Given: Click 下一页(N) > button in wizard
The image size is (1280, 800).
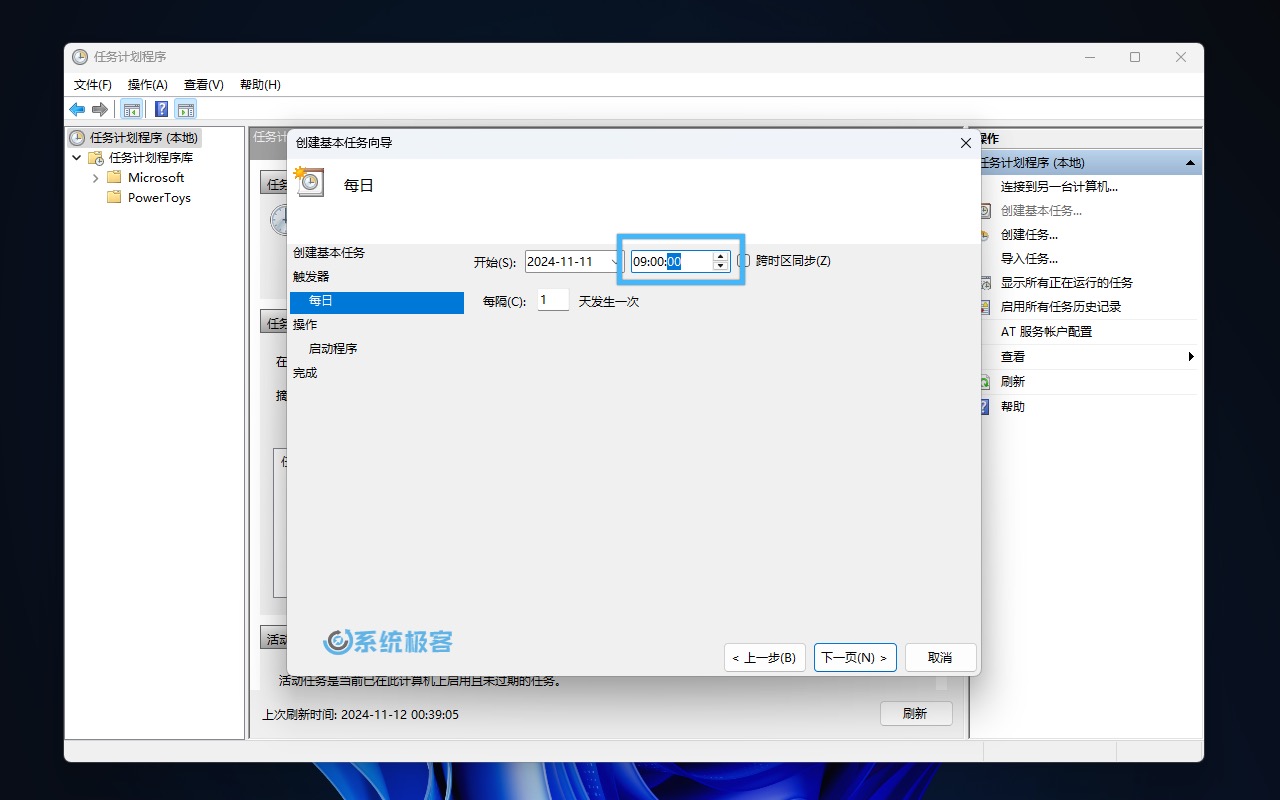Looking at the screenshot, I should click(855, 657).
